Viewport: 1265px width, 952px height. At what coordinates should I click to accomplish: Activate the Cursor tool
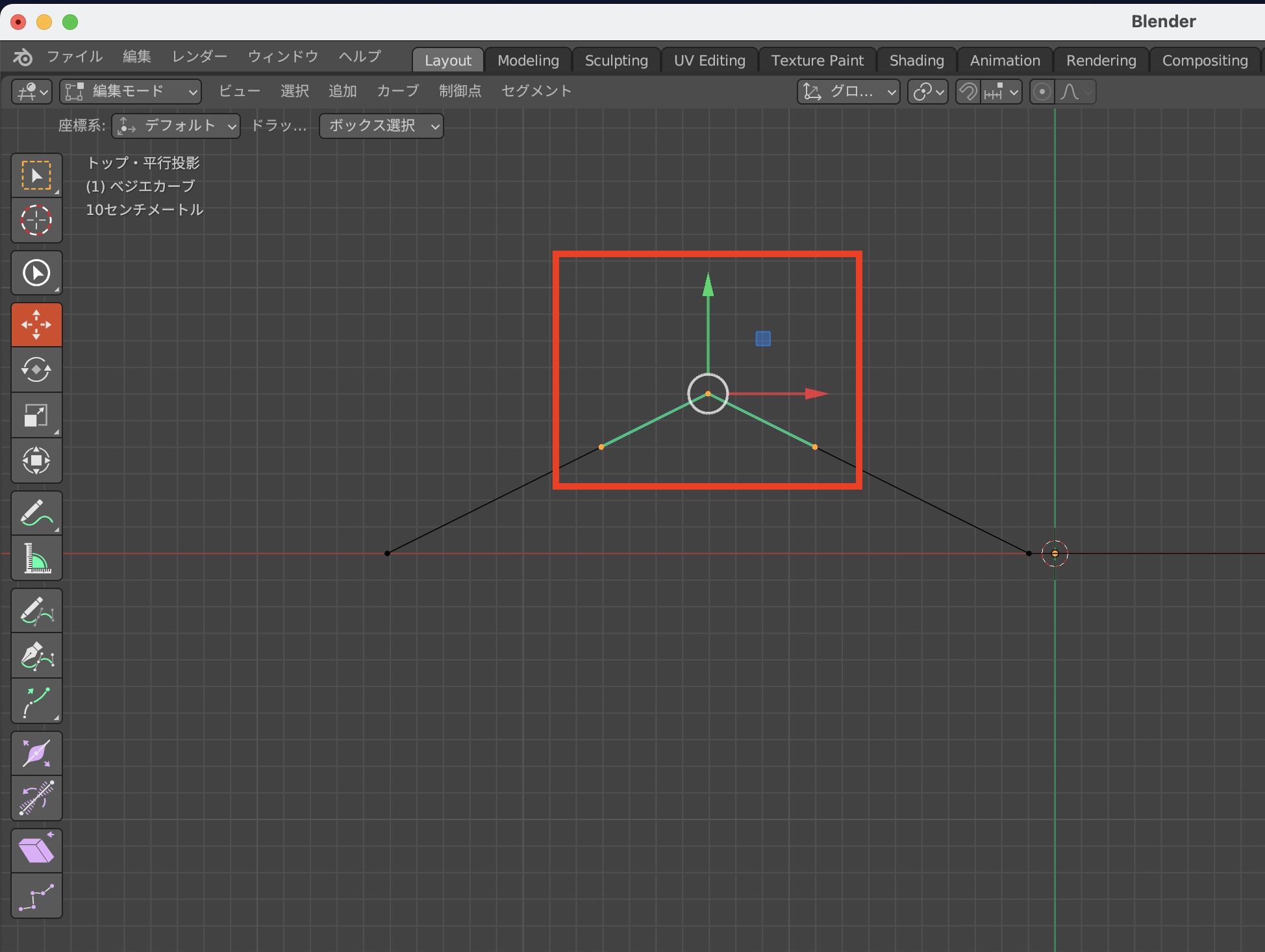(36, 221)
